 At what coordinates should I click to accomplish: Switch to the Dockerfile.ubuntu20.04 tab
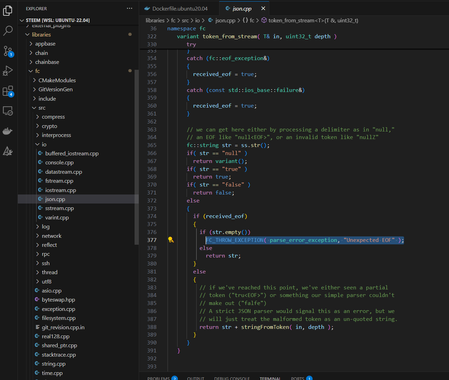[176, 9]
